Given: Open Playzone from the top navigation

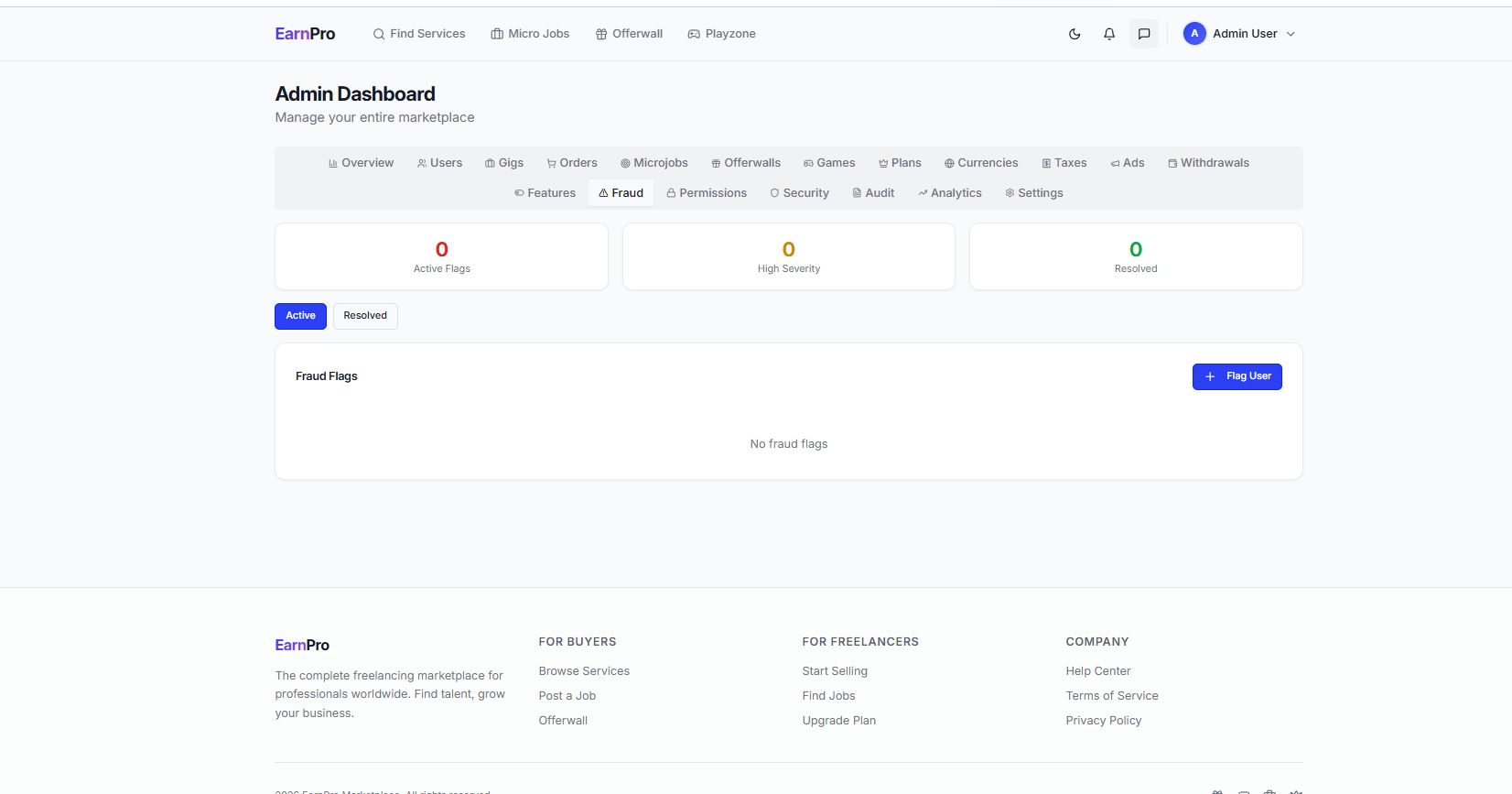Looking at the screenshot, I should (721, 34).
